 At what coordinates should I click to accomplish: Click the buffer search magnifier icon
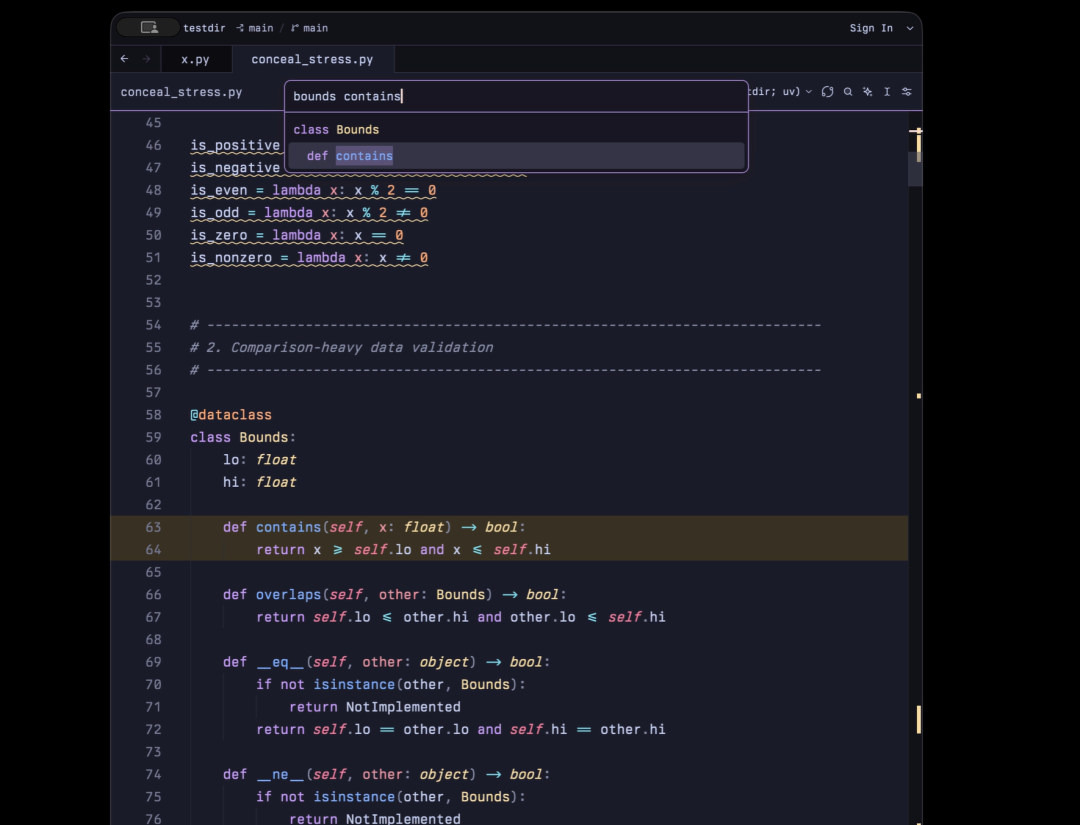point(848,92)
